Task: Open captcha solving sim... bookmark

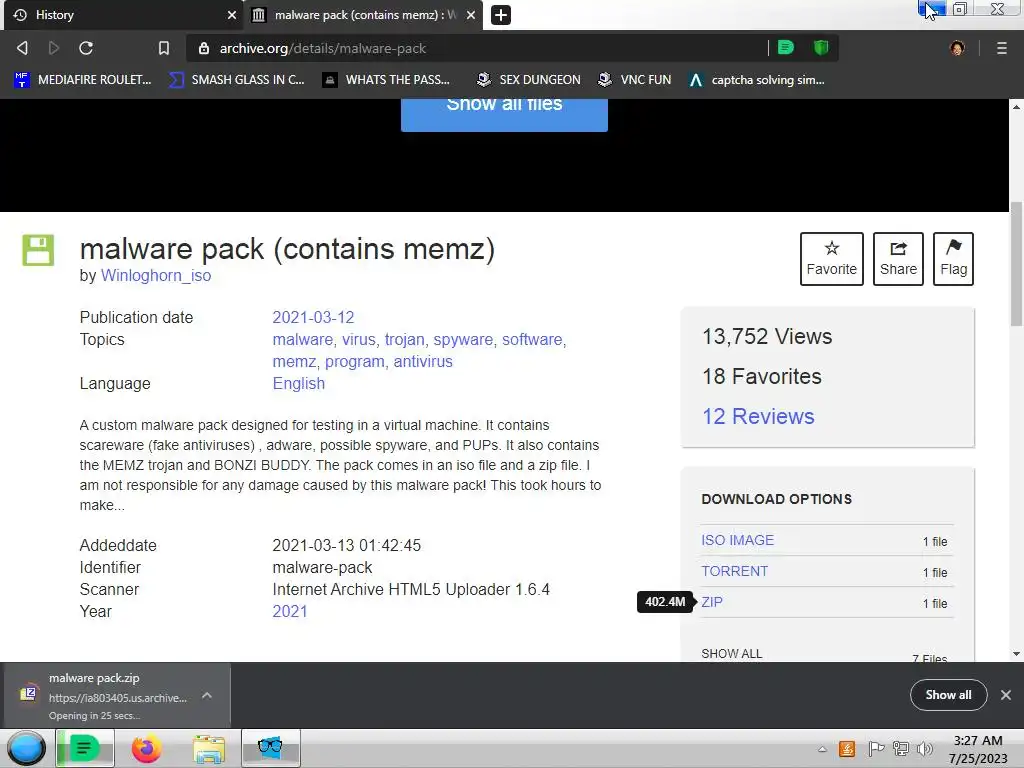Action: 756,80
